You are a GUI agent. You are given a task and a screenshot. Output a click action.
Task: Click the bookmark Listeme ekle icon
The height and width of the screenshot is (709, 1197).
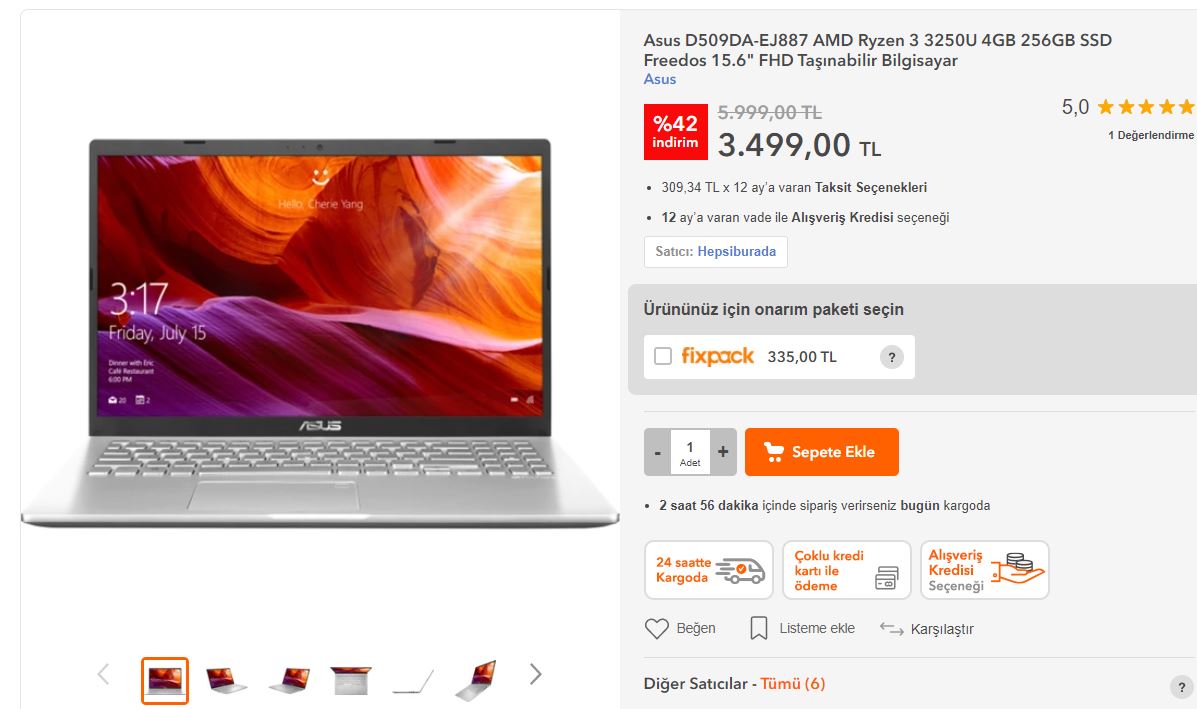(759, 628)
